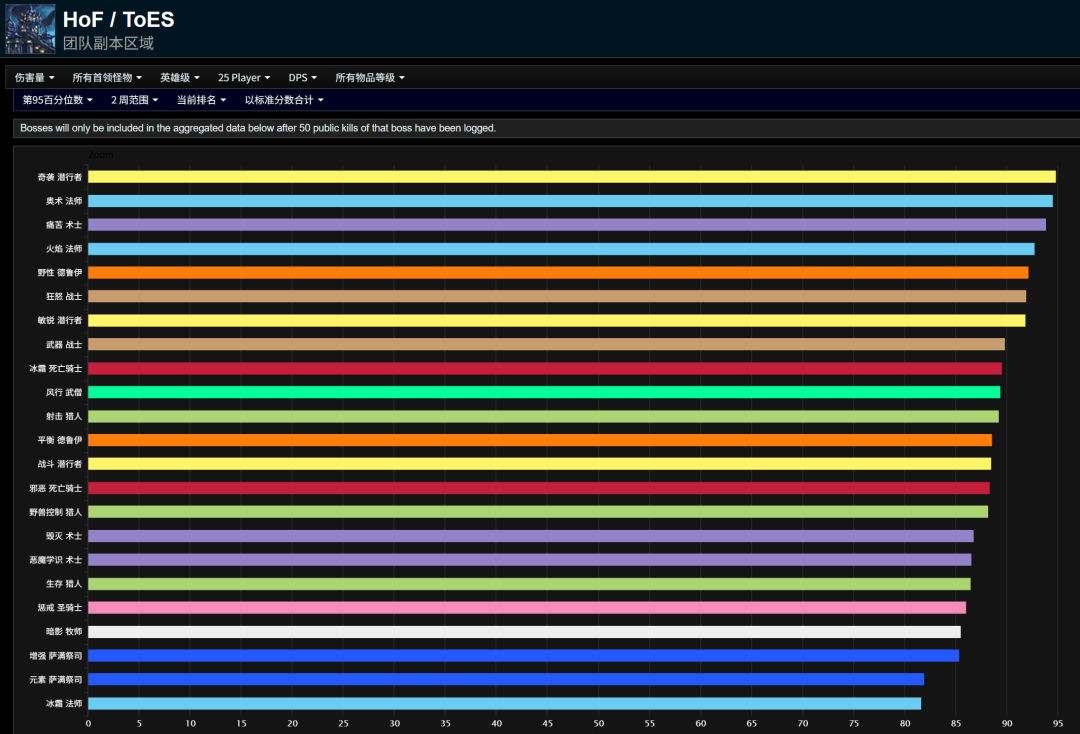Click the 冰霜 死亡骑士 axis label

click(55, 368)
